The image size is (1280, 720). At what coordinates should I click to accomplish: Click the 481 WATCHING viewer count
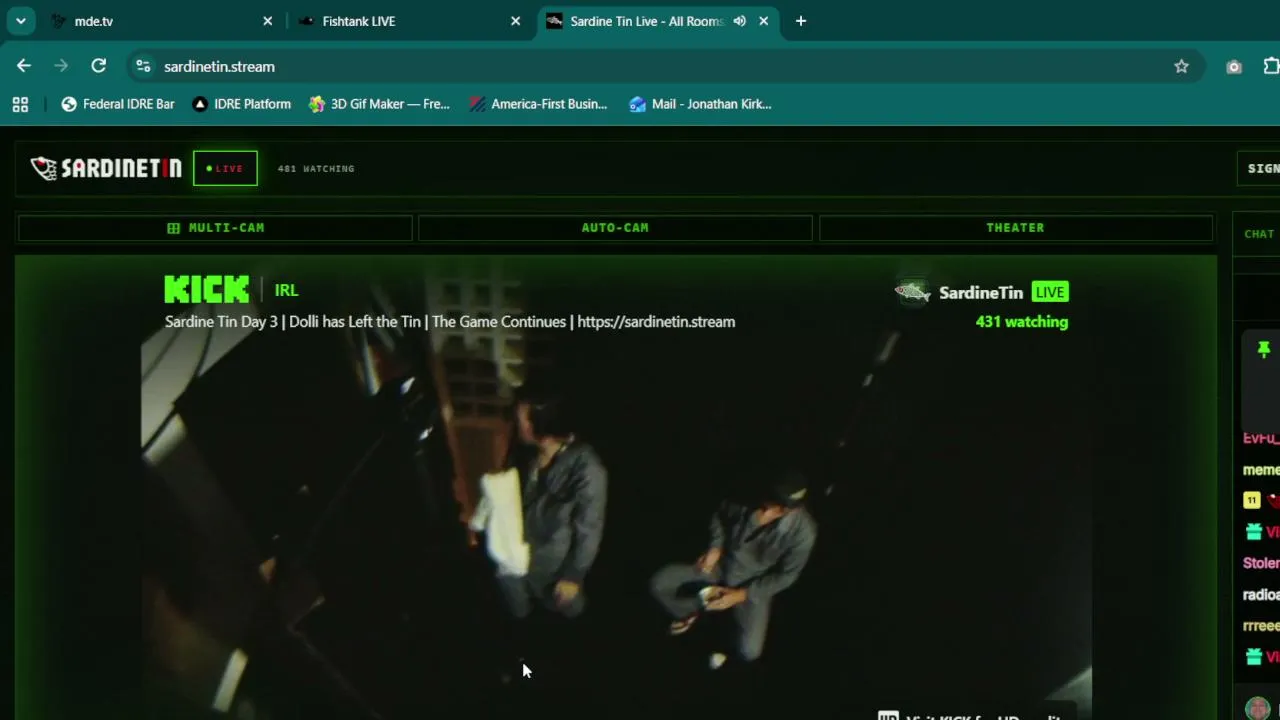pos(316,169)
